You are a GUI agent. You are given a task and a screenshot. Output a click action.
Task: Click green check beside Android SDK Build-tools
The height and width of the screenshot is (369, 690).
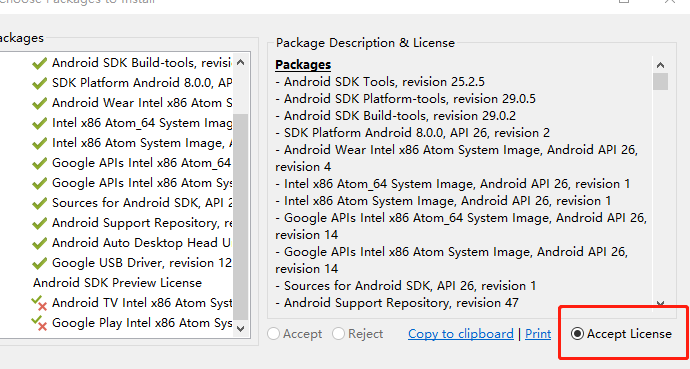[x=40, y=63]
